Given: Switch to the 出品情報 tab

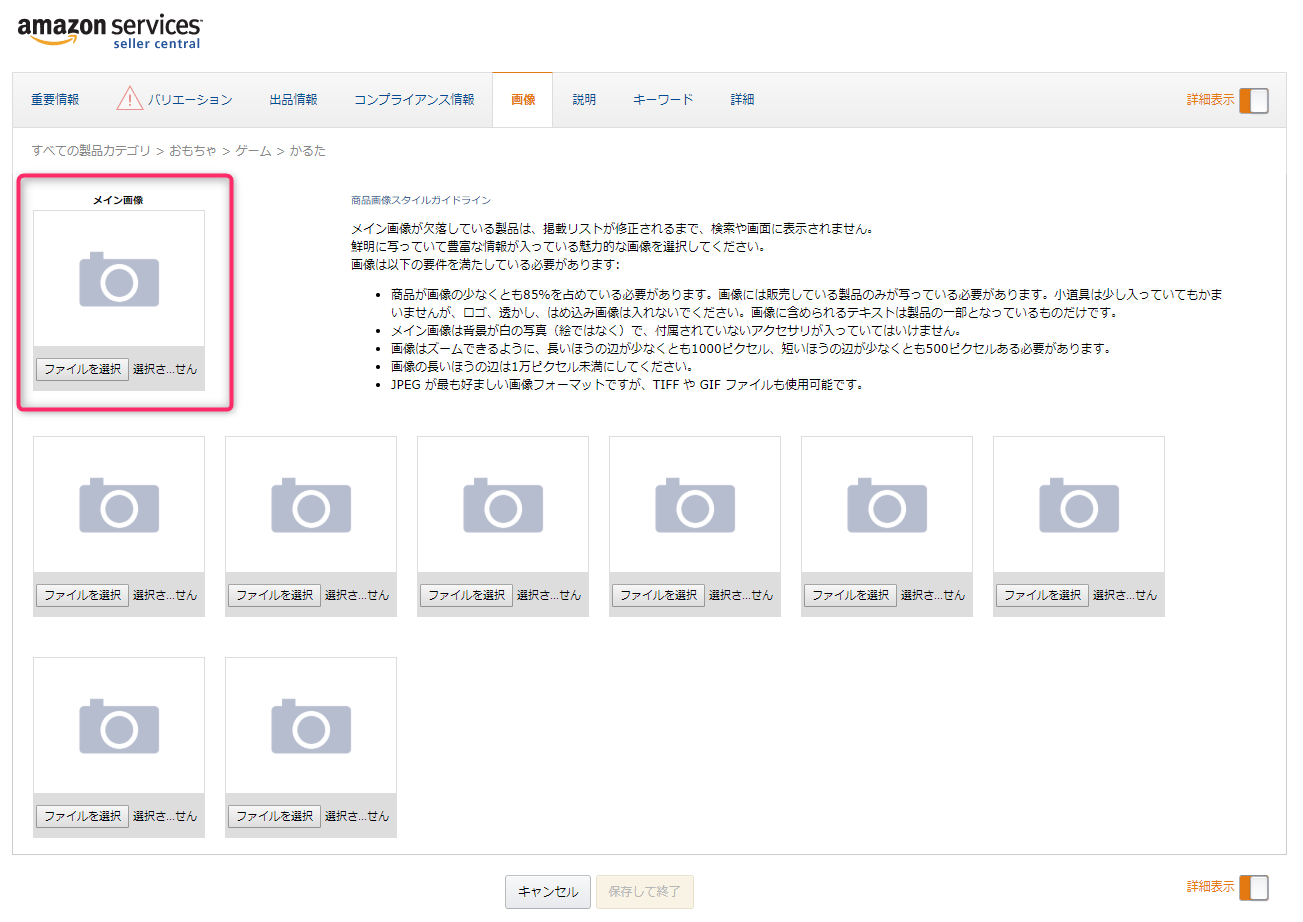Looking at the screenshot, I should coord(293,100).
